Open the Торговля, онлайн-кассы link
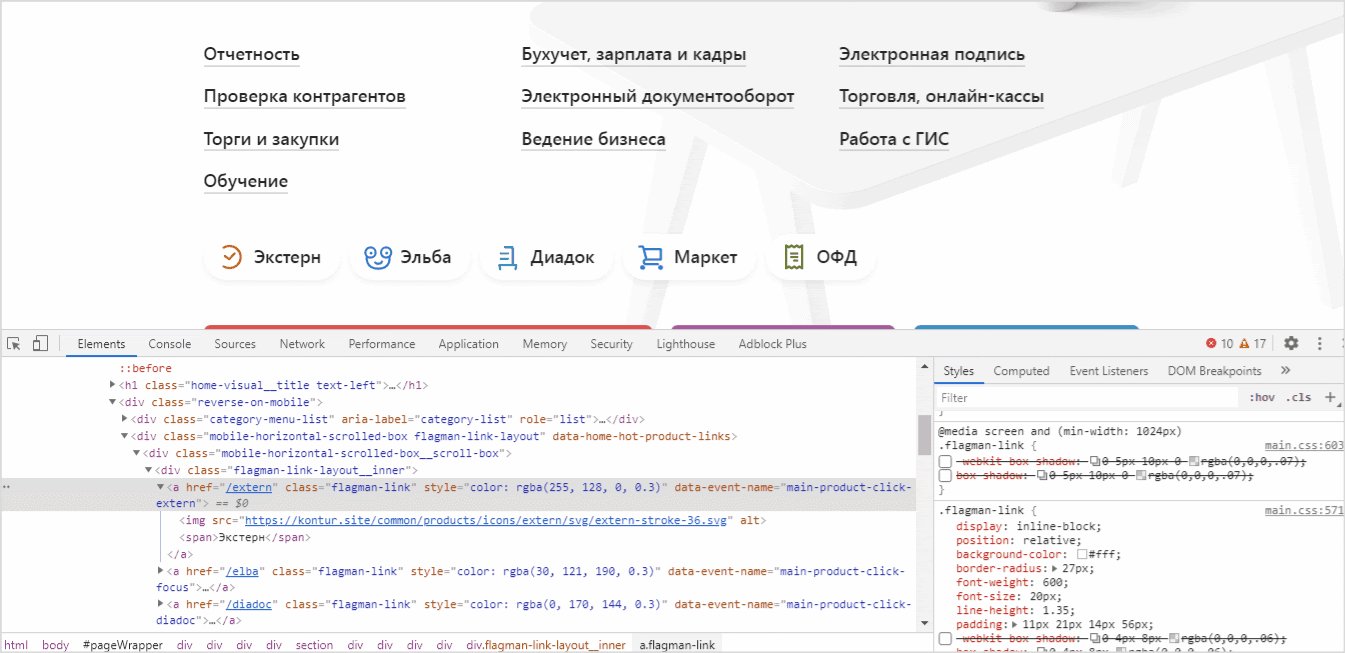Image resolution: width=1345 pixels, height=653 pixels. pyautogui.click(x=942, y=97)
